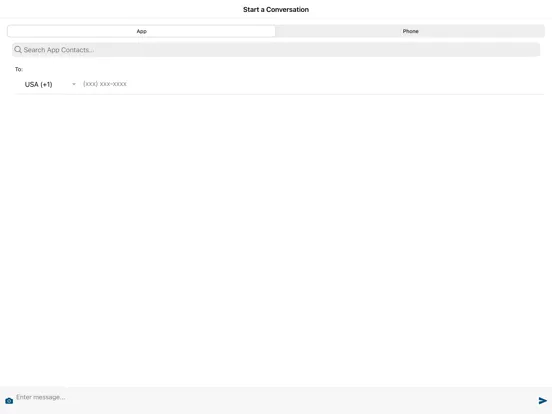
Task: Open the USA (+1) country code dropdown
Action: tap(50, 84)
